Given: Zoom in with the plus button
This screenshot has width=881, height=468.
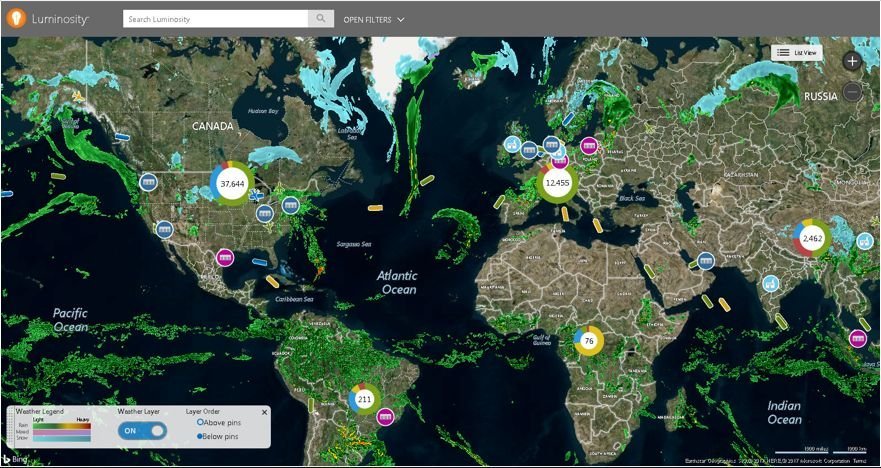Looking at the screenshot, I should pos(852,61).
